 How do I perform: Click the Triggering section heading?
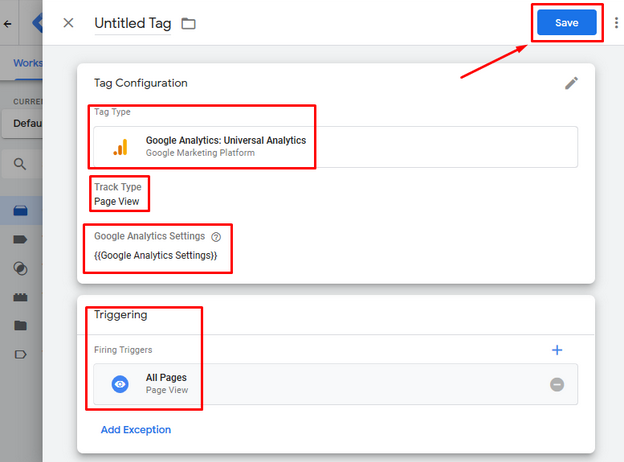tap(121, 315)
